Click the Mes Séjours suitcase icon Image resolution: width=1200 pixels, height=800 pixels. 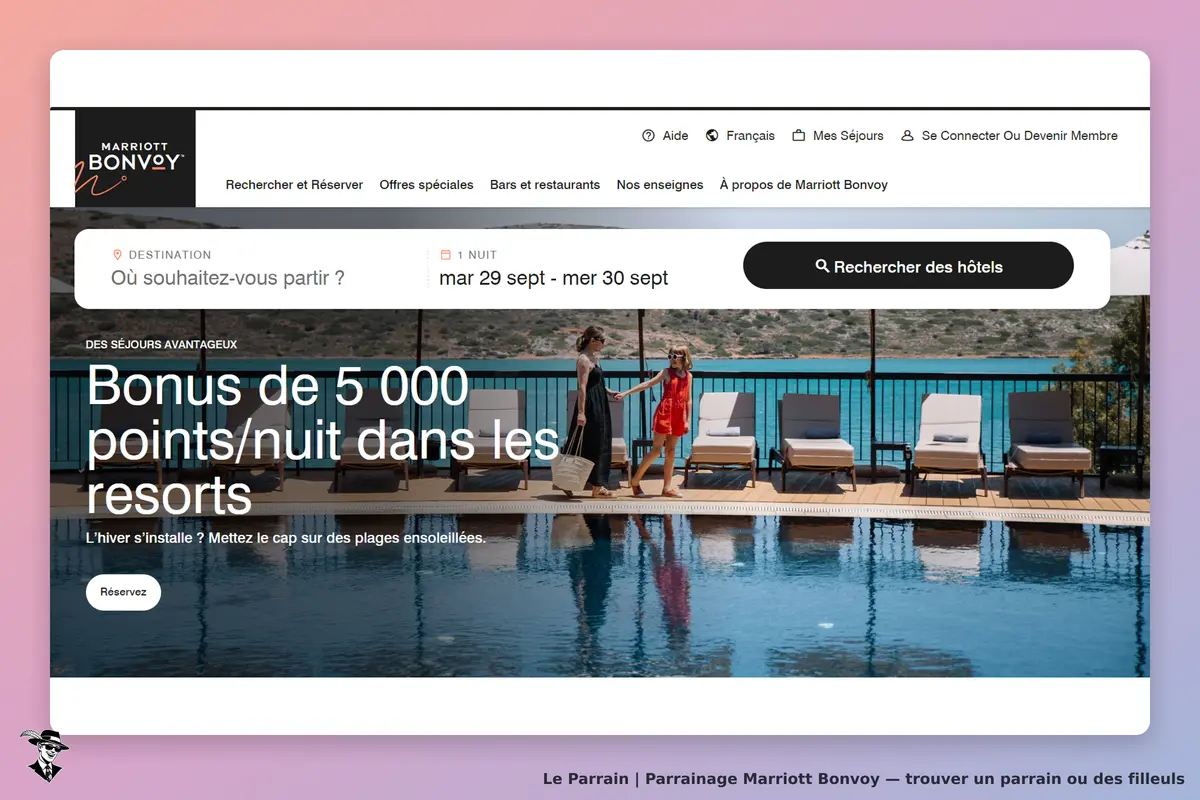(x=799, y=136)
